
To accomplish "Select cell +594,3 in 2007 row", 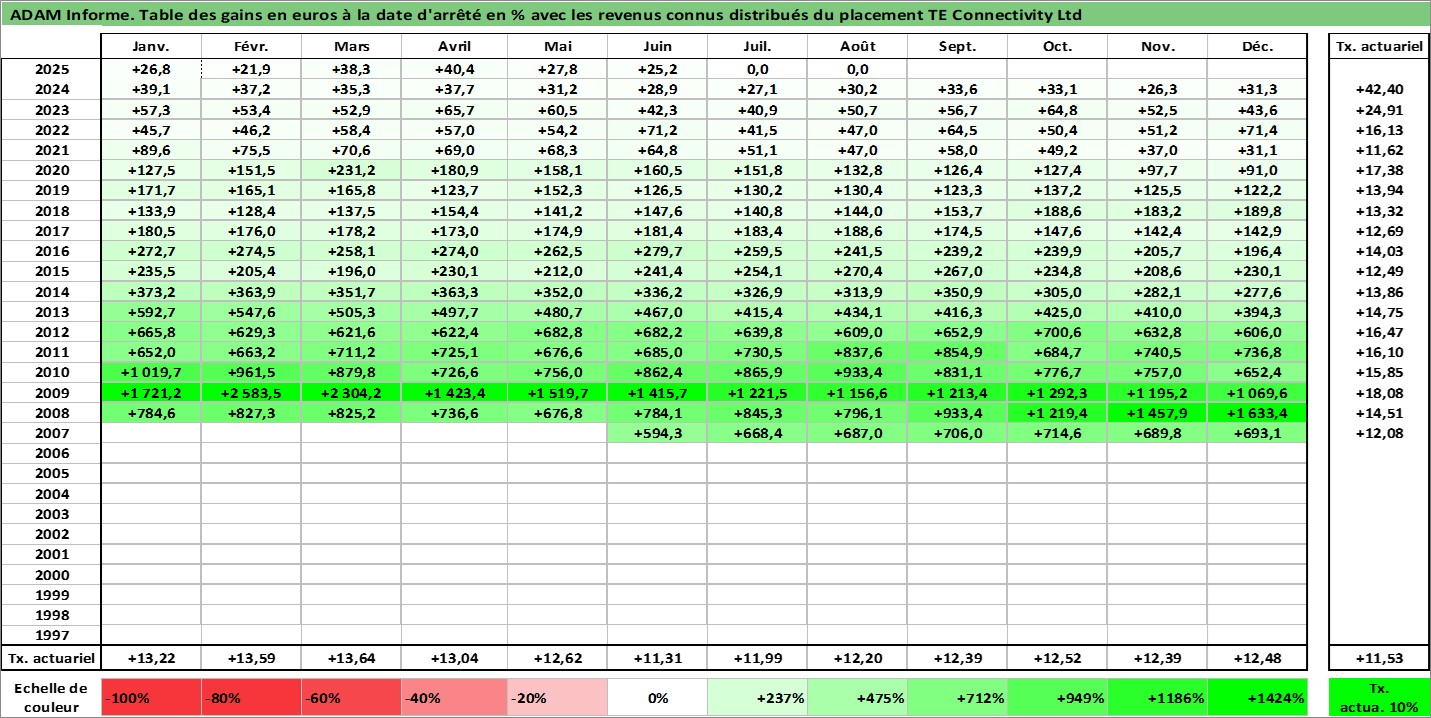I will [657, 433].
